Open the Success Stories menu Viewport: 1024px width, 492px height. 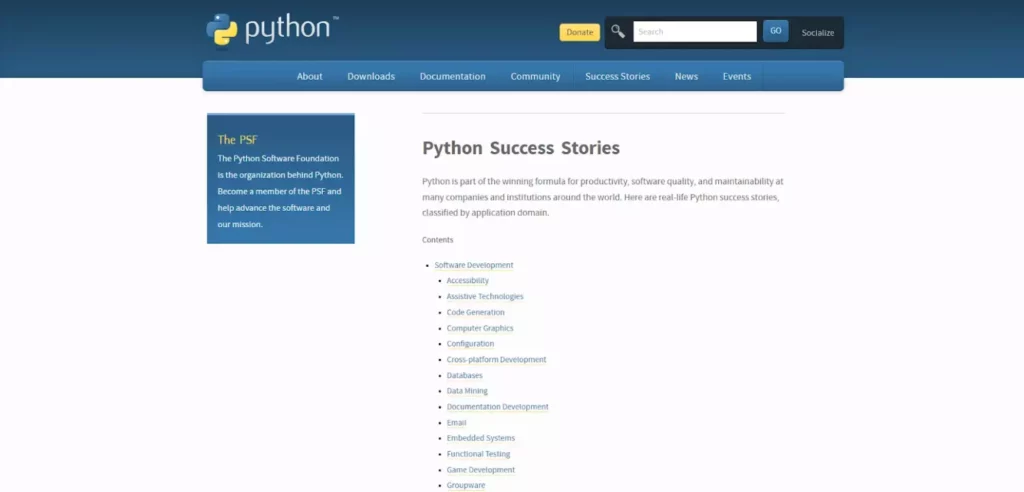pyautogui.click(x=617, y=76)
